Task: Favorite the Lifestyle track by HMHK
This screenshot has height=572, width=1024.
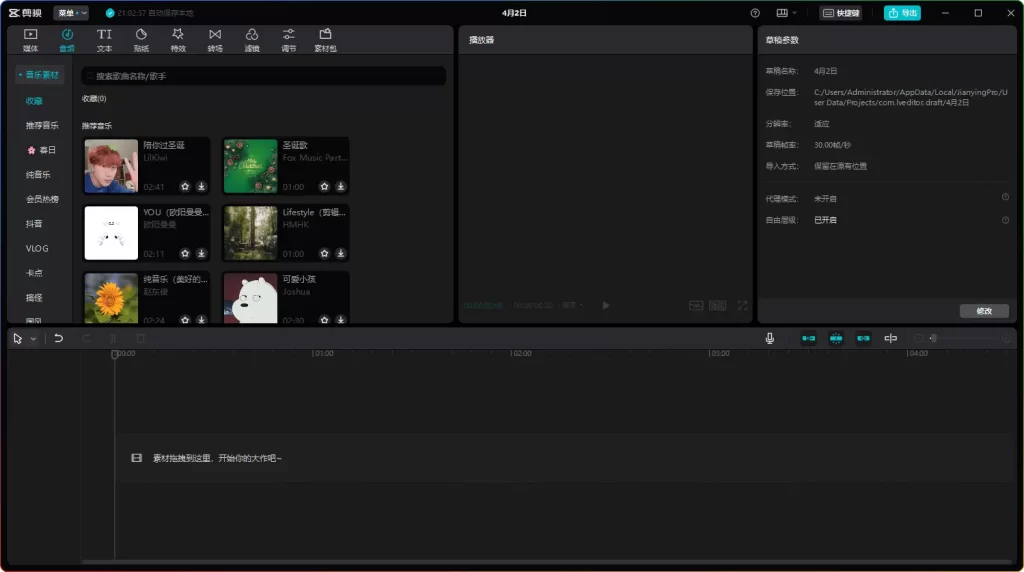Action: (x=325, y=253)
